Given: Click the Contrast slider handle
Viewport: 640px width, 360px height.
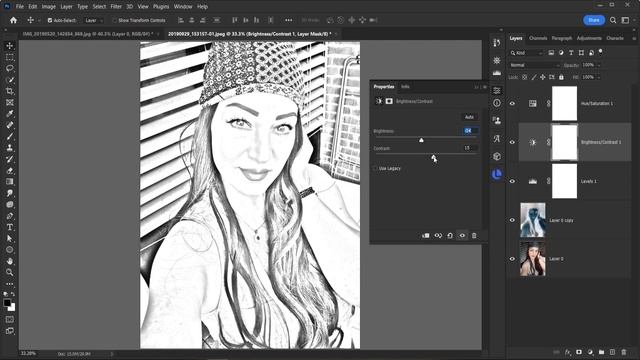Looking at the screenshot, I should point(433,157).
